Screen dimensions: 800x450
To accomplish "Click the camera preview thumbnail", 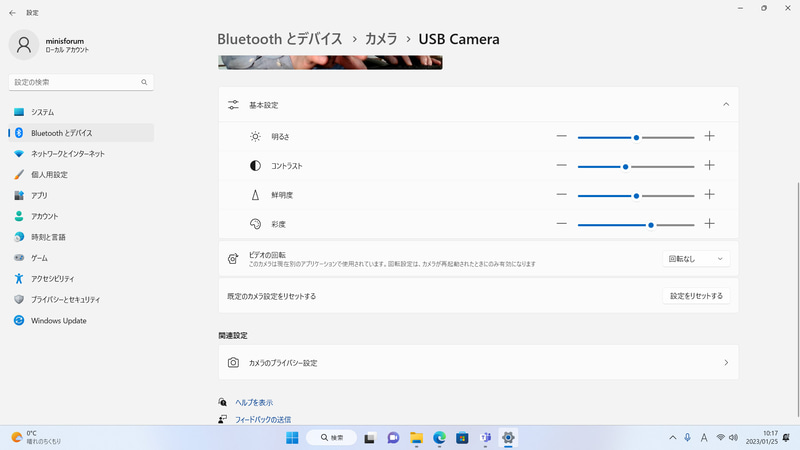I will (x=330, y=62).
